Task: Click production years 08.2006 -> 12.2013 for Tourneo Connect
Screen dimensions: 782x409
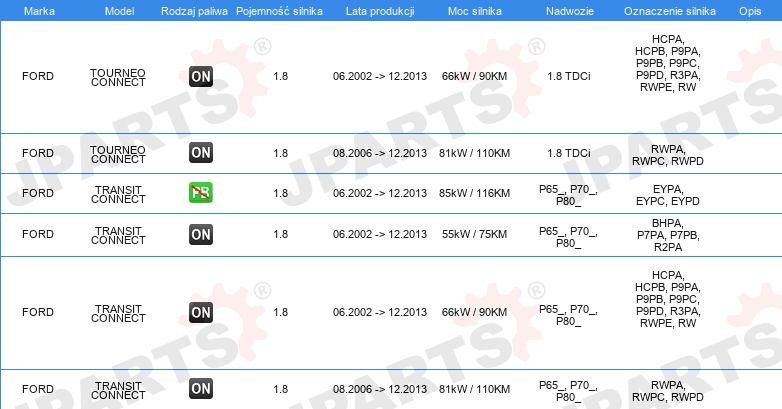Action: [x=380, y=153]
